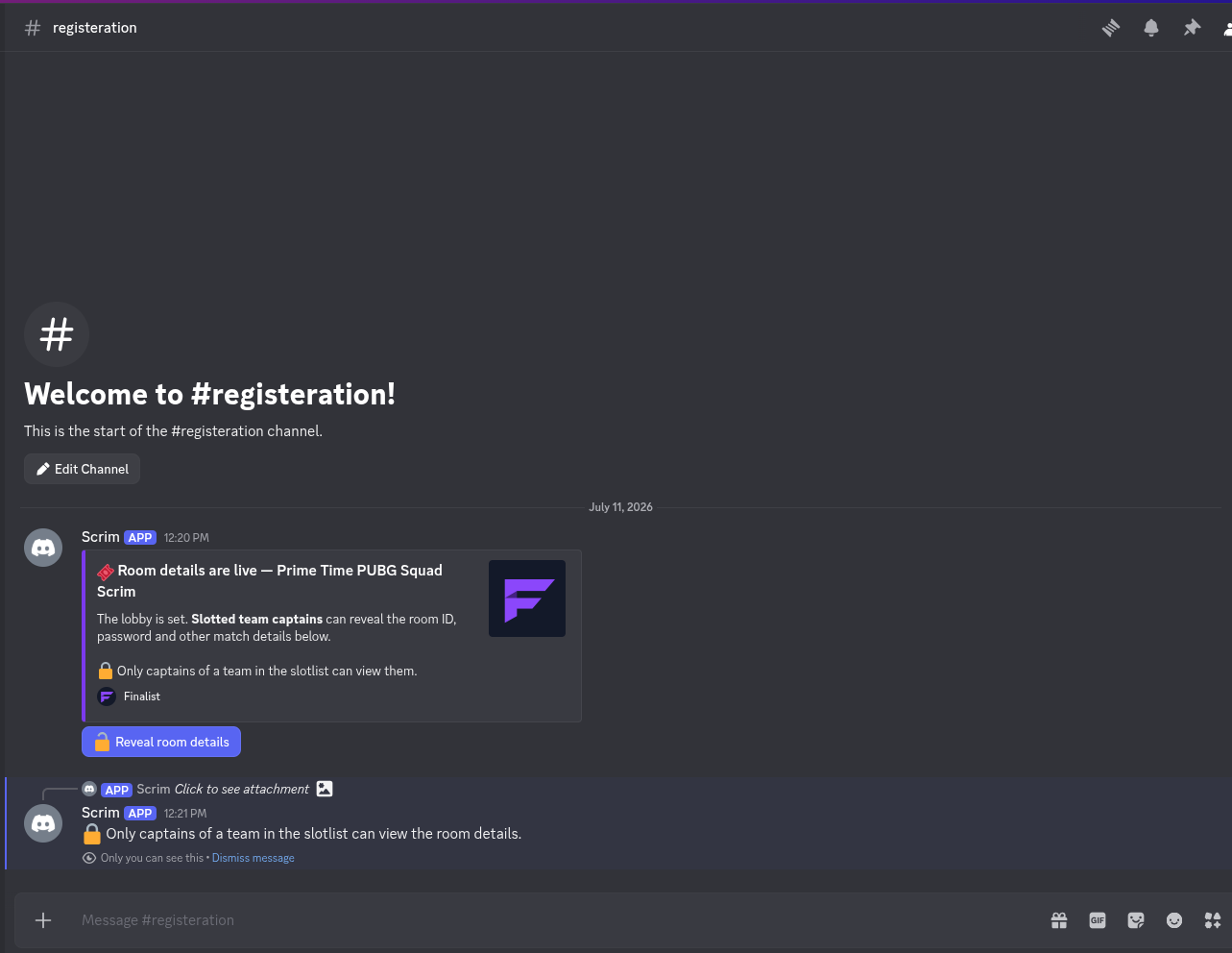Toggle the member list icon
Viewport: 1232px width, 953px height.
coord(1227,28)
